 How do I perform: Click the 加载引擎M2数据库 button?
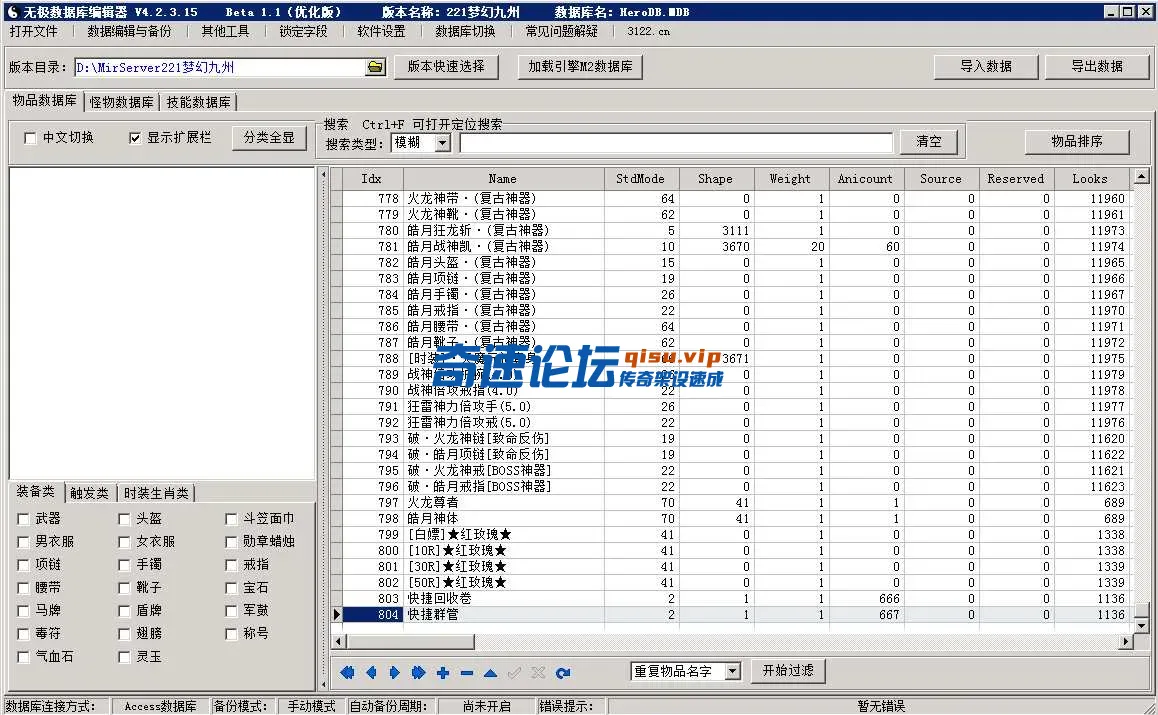(x=580, y=66)
